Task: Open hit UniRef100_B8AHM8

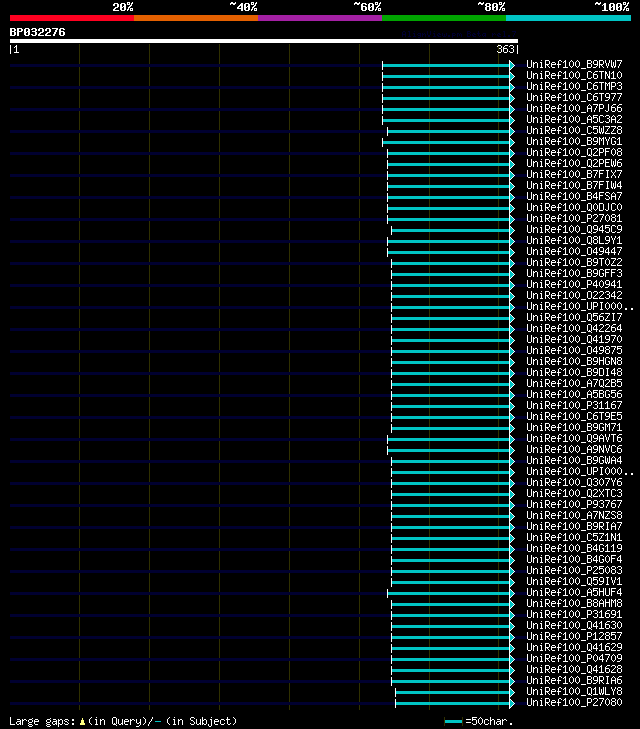Action: coord(574,603)
